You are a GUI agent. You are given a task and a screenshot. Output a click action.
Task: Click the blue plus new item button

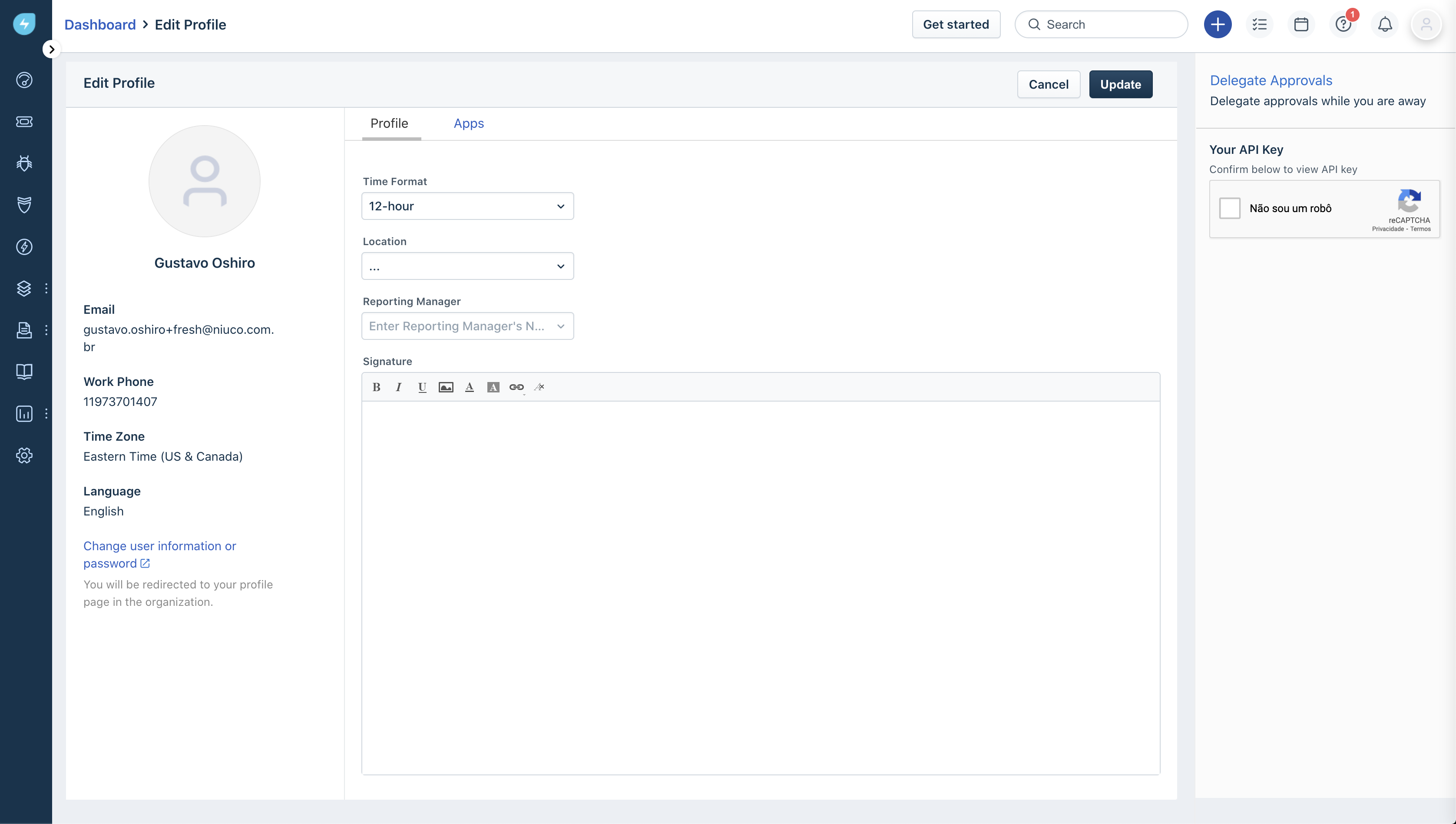1217,24
